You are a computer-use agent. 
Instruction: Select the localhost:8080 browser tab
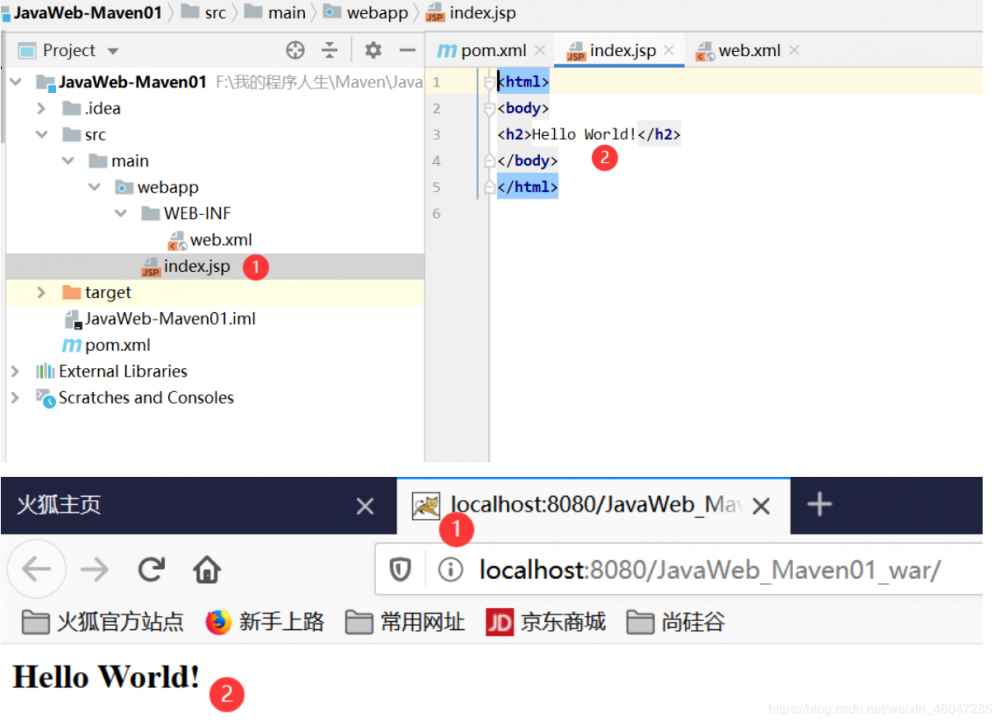pyautogui.click(x=593, y=505)
